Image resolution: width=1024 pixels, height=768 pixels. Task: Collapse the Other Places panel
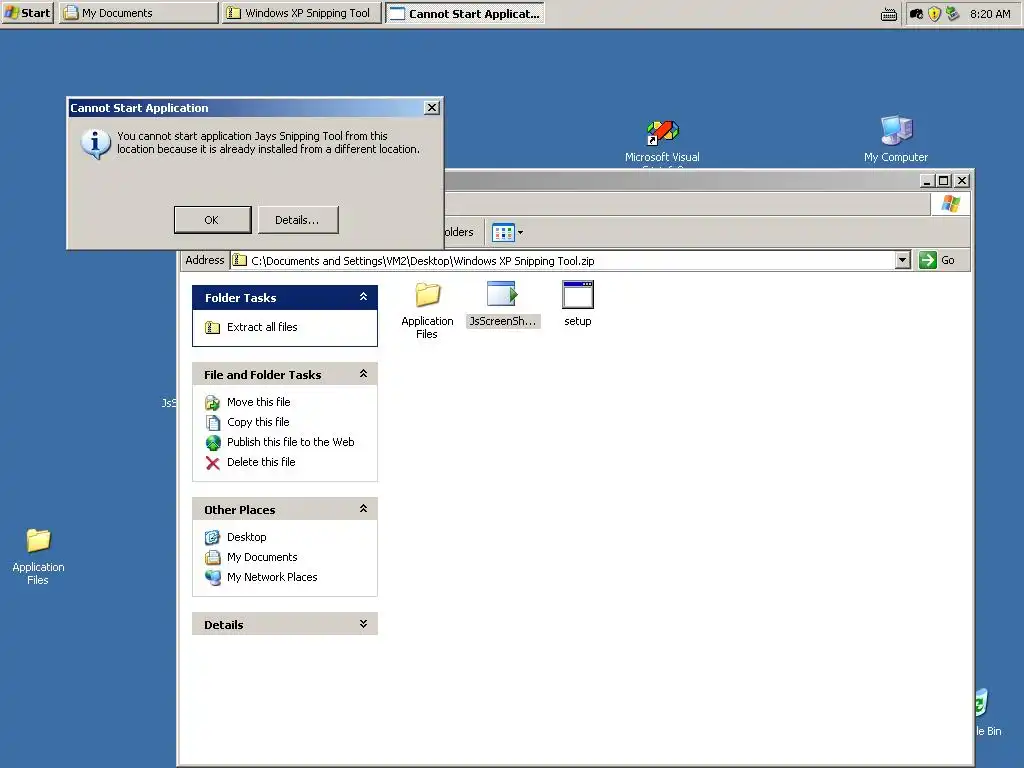click(363, 509)
